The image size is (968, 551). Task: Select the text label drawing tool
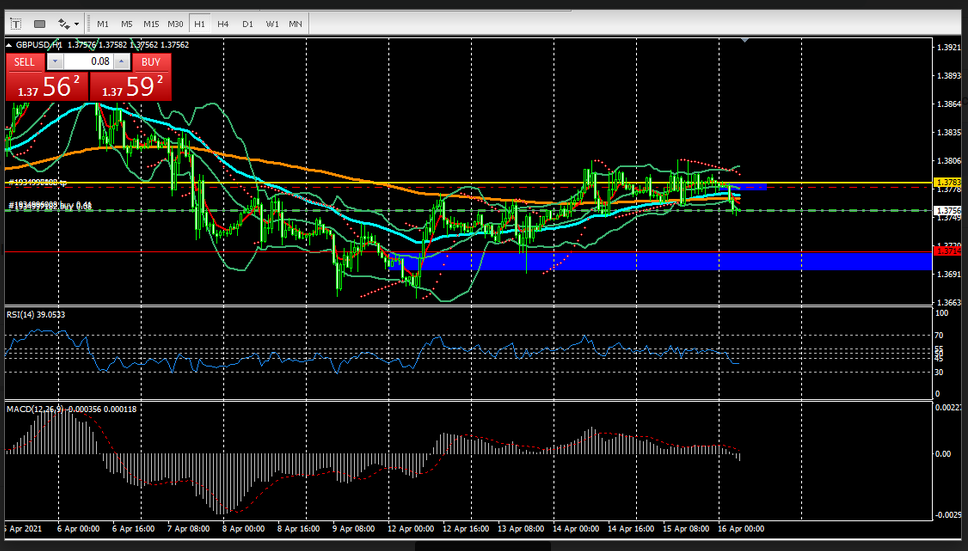[15, 23]
